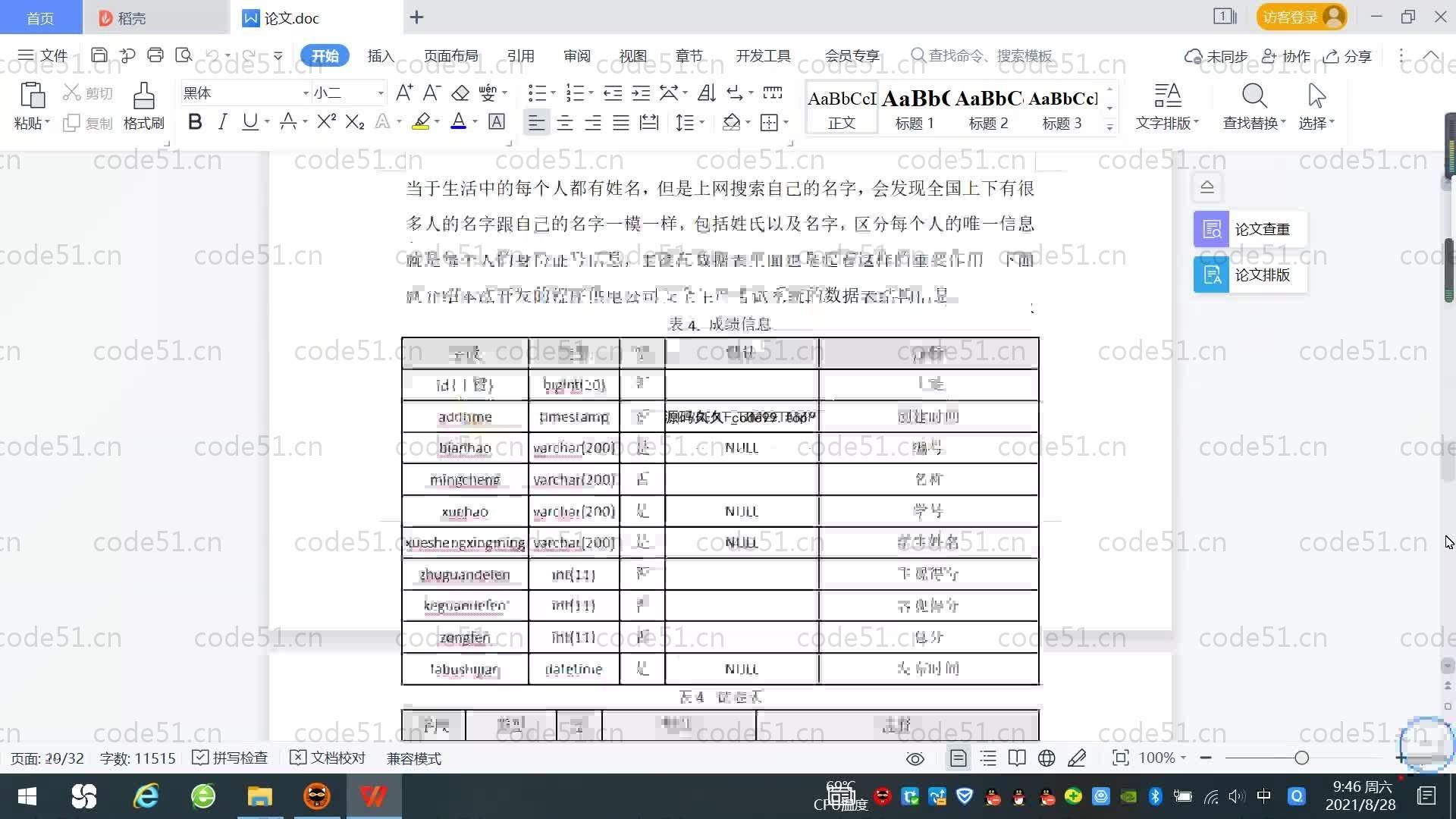Apply red font color A

click(458, 121)
